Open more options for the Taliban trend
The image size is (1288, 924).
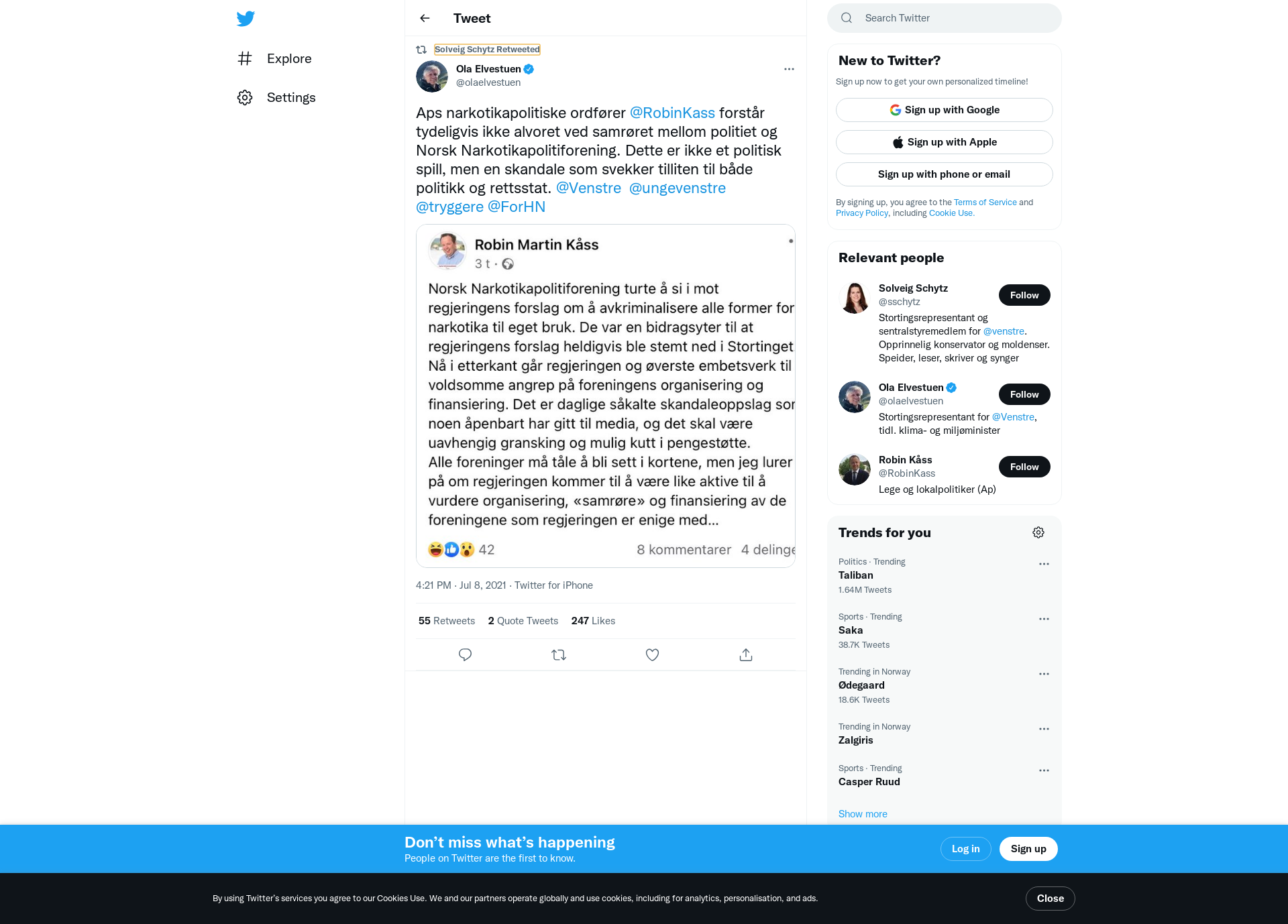[x=1044, y=564]
